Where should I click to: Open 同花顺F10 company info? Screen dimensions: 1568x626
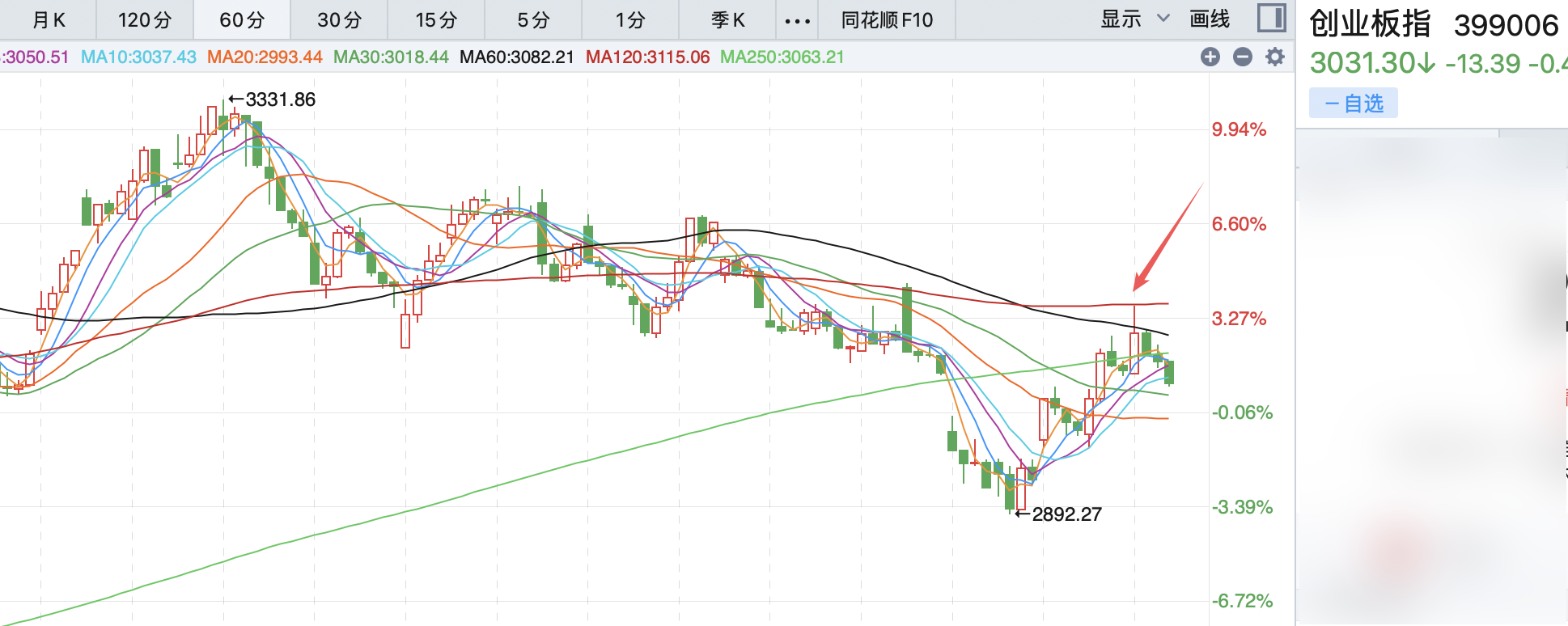point(887,20)
